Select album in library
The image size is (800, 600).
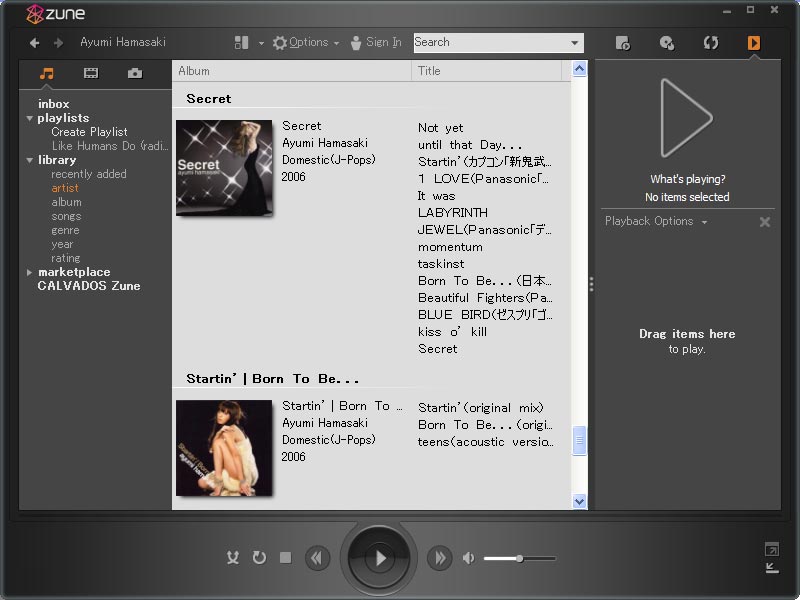pos(66,202)
